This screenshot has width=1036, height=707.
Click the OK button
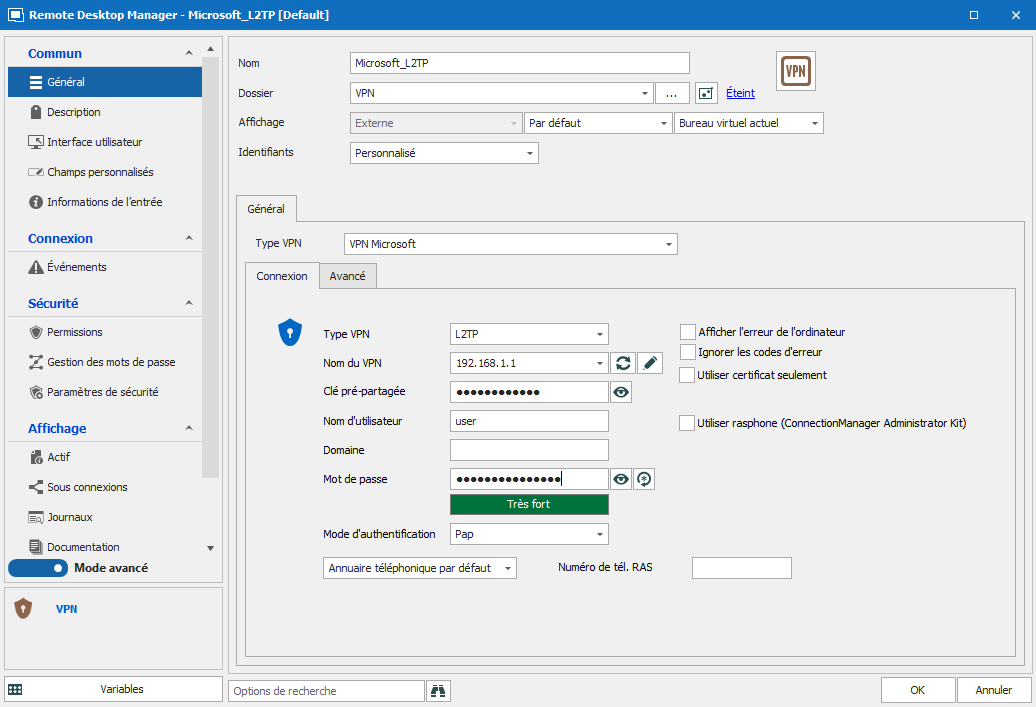tap(917, 690)
